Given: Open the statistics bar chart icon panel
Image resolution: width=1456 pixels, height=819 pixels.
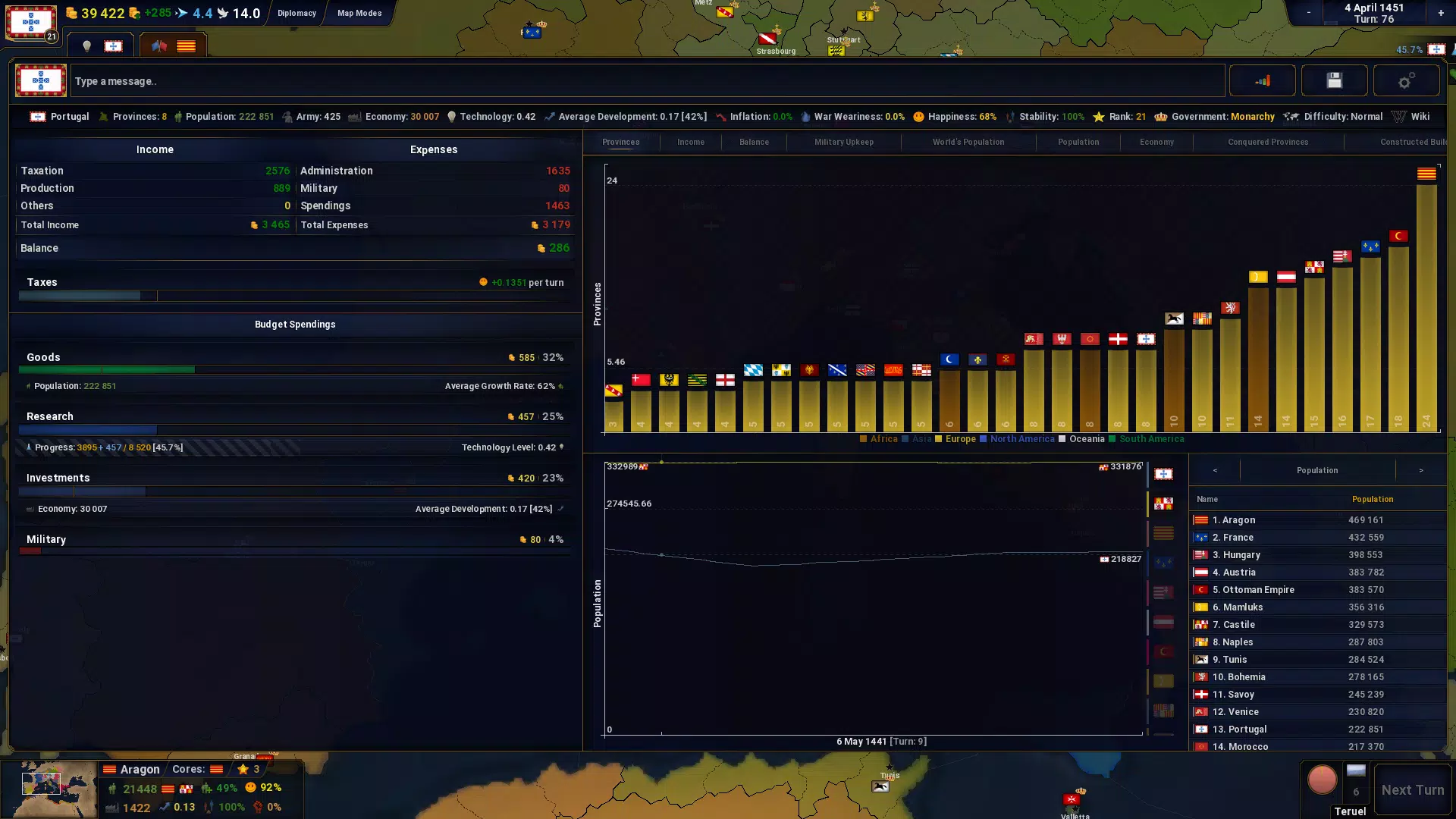Looking at the screenshot, I should point(1262,80).
